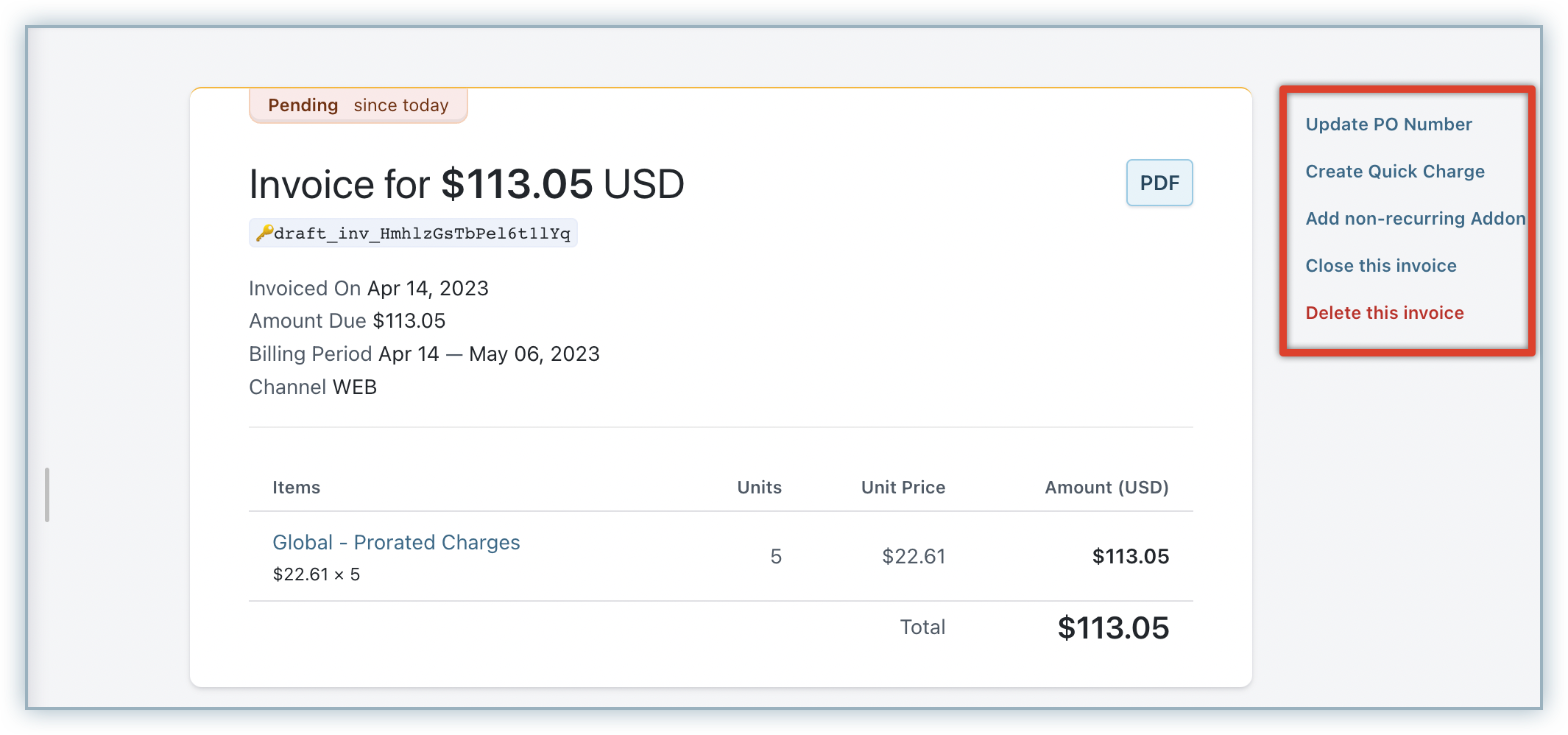Click the Items column header
The height and width of the screenshot is (735, 1568).
pos(296,488)
